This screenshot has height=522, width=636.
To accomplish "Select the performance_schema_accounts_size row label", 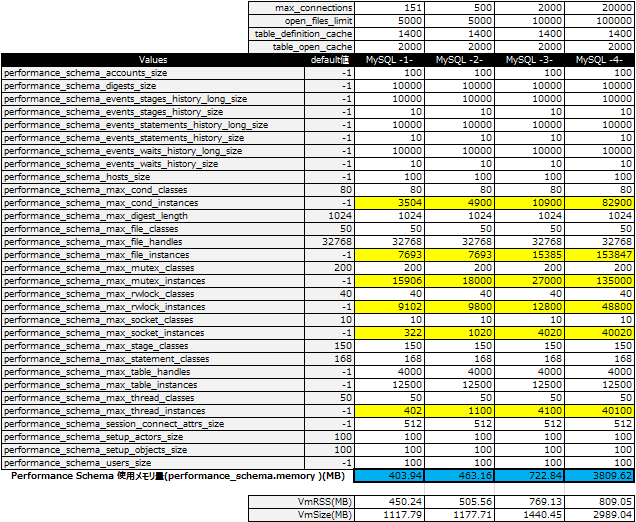I will [153, 73].
